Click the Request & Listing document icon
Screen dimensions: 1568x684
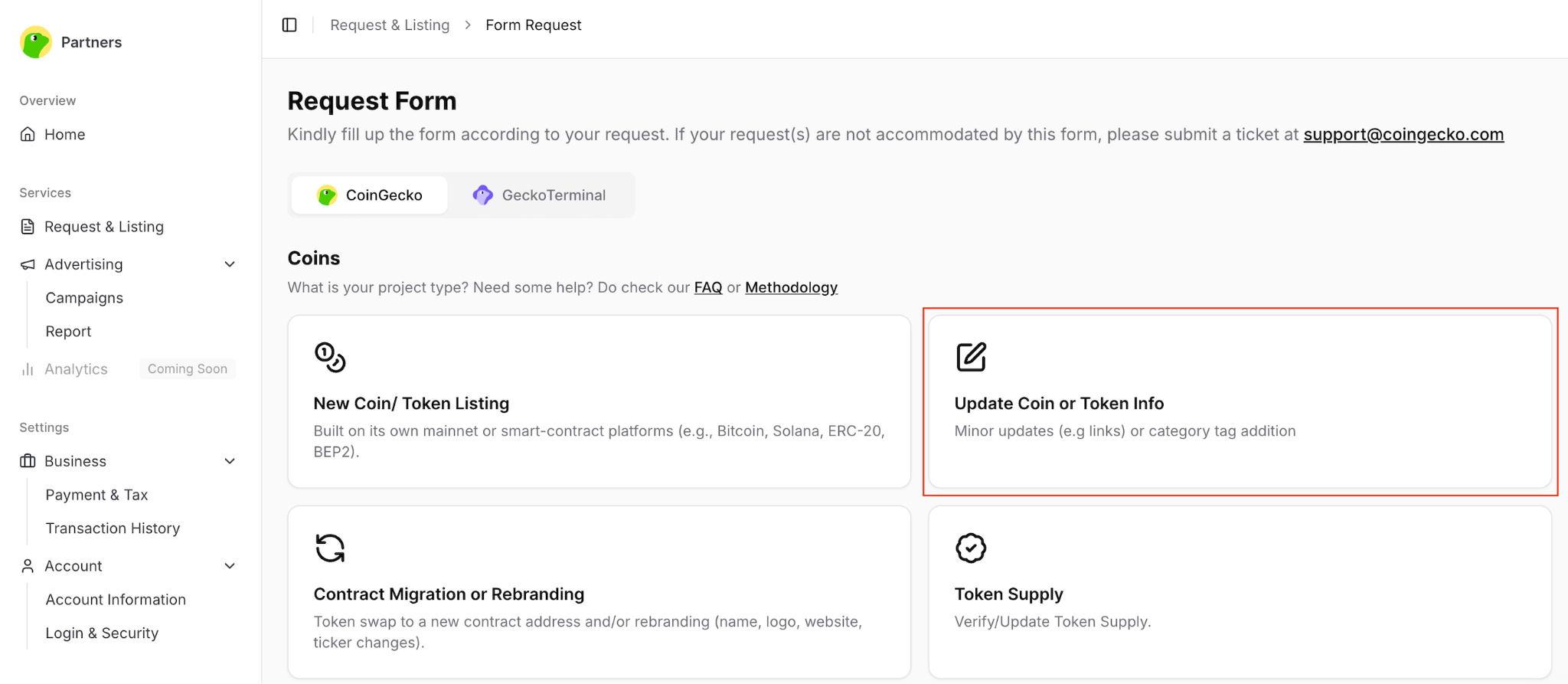point(28,227)
